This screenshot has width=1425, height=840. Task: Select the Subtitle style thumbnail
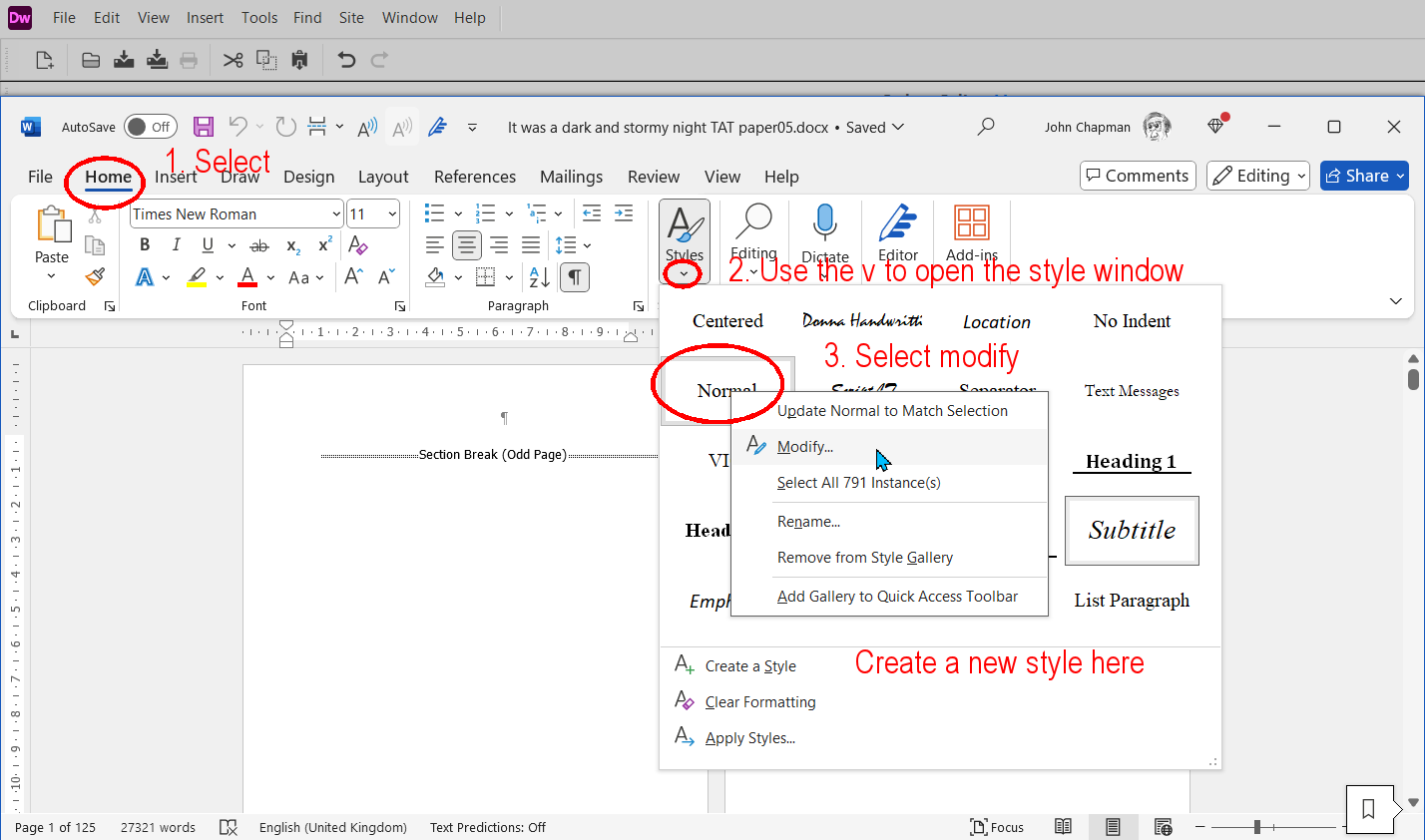coord(1132,531)
